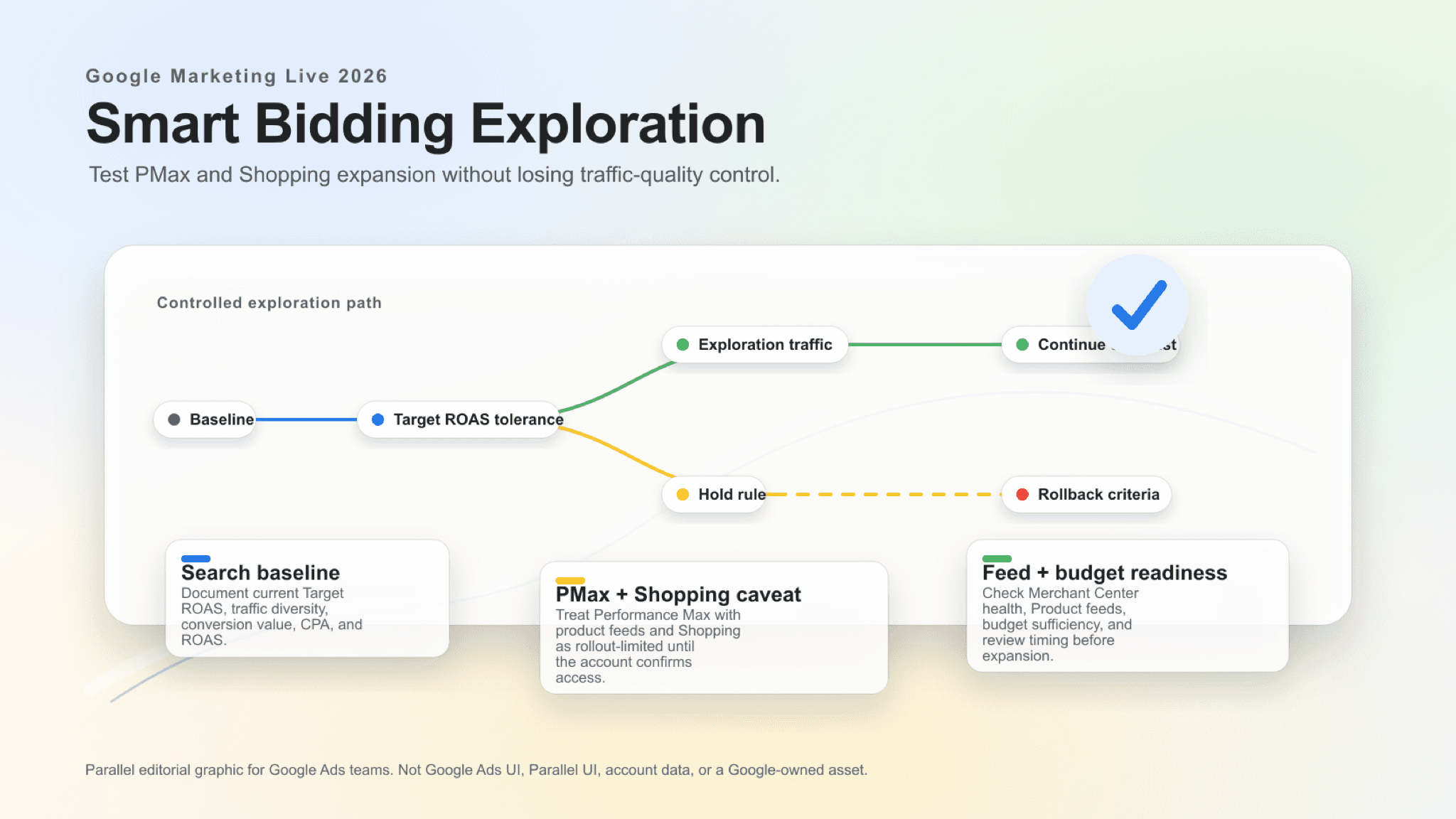Open the Exploration traffic node

tap(755, 345)
